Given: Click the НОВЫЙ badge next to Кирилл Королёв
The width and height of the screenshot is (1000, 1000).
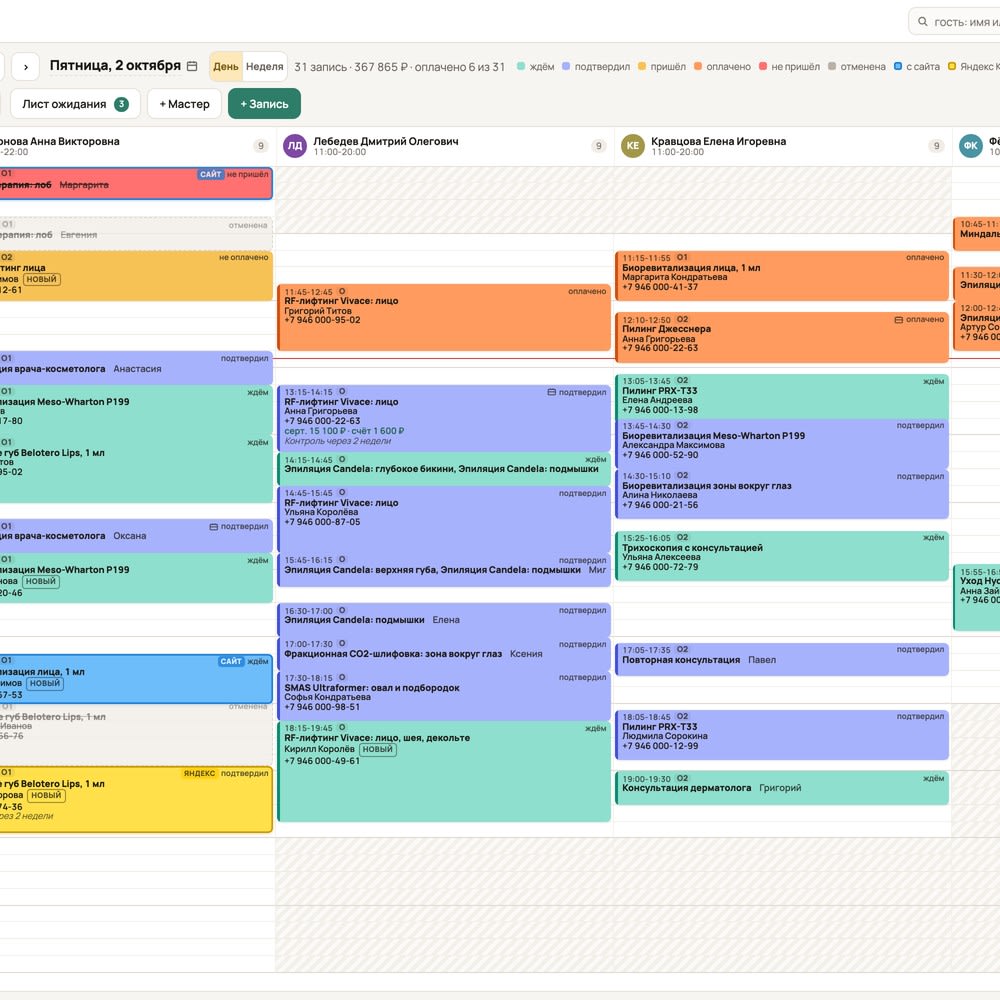Looking at the screenshot, I should coord(378,749).
